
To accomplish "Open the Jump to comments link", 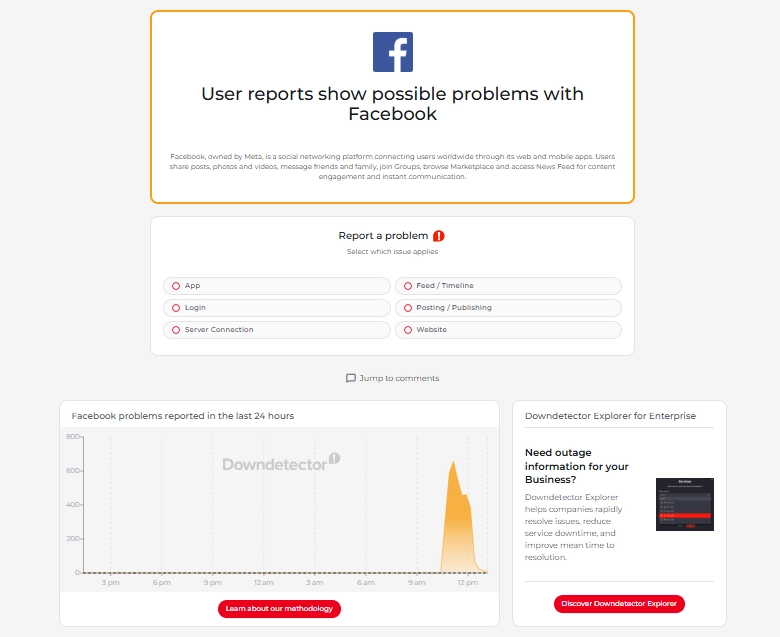I will click(392, 378).
